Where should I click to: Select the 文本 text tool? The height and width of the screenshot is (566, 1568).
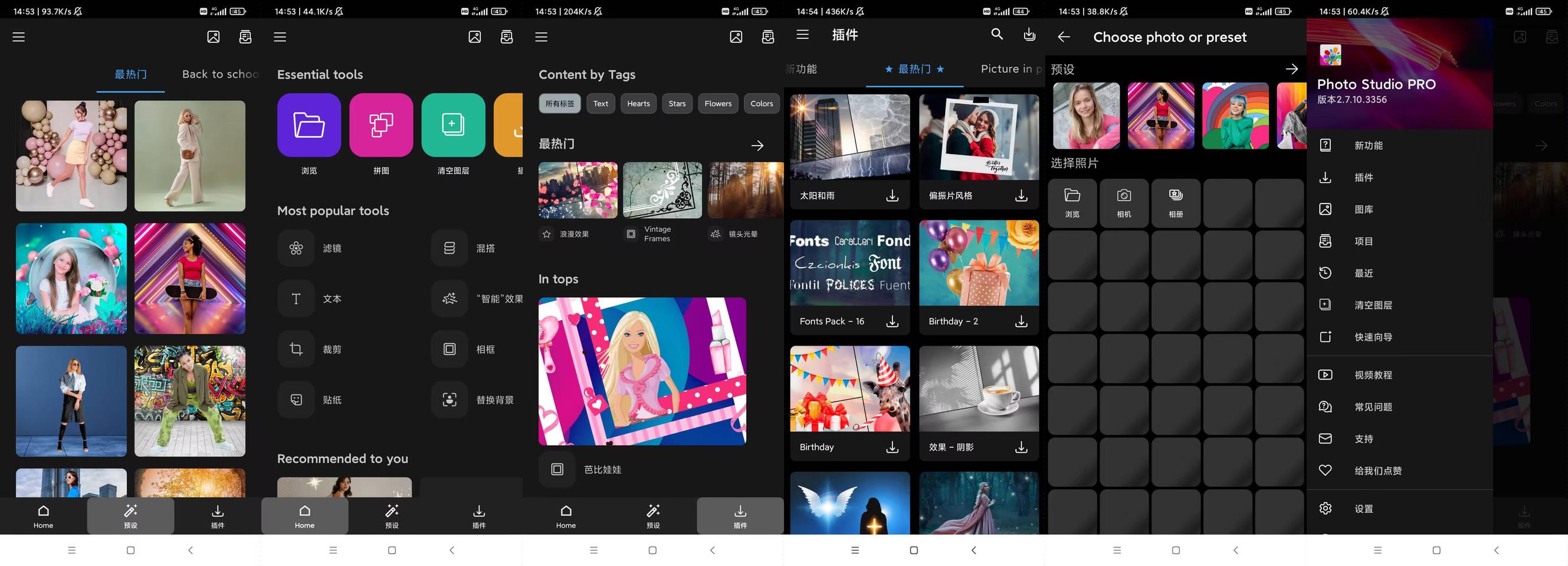pyautogui.click(x=296, y=299)
